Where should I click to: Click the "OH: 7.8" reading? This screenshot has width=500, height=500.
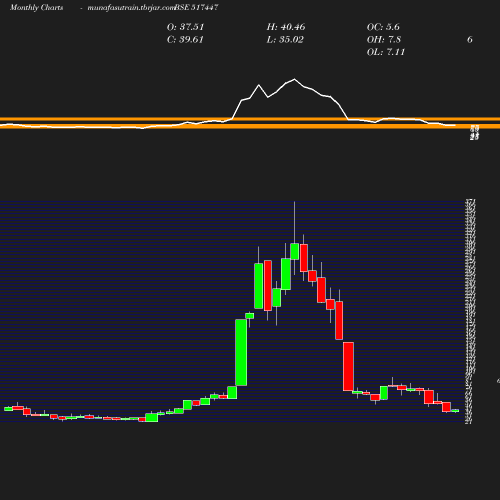pos(384,40)
